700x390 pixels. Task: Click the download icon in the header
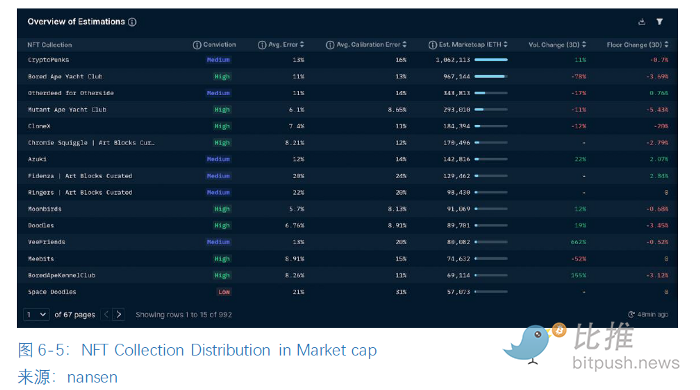tap(642, 21)
